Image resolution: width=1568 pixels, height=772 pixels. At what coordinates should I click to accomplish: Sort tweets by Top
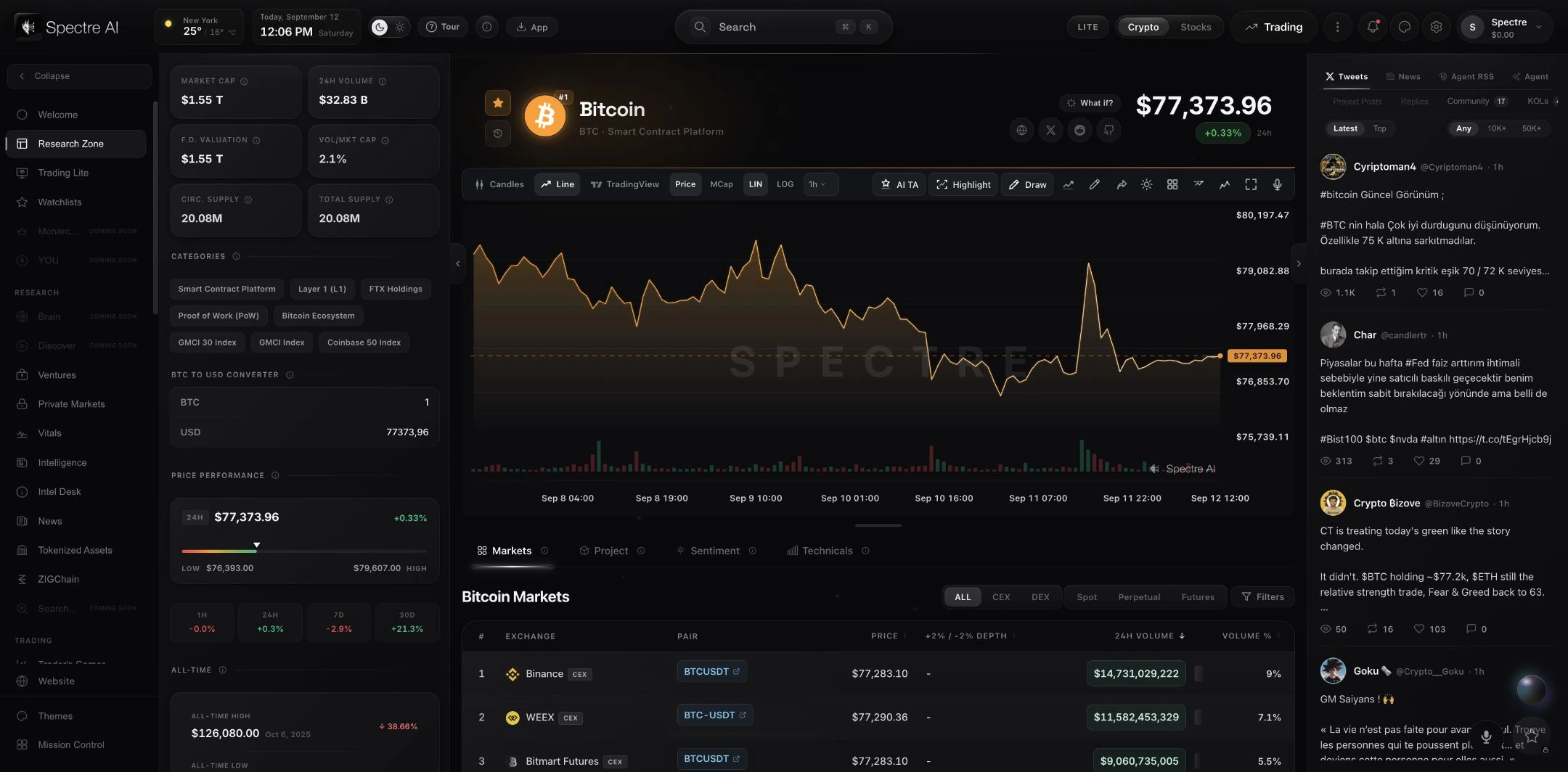point(1379,128)
